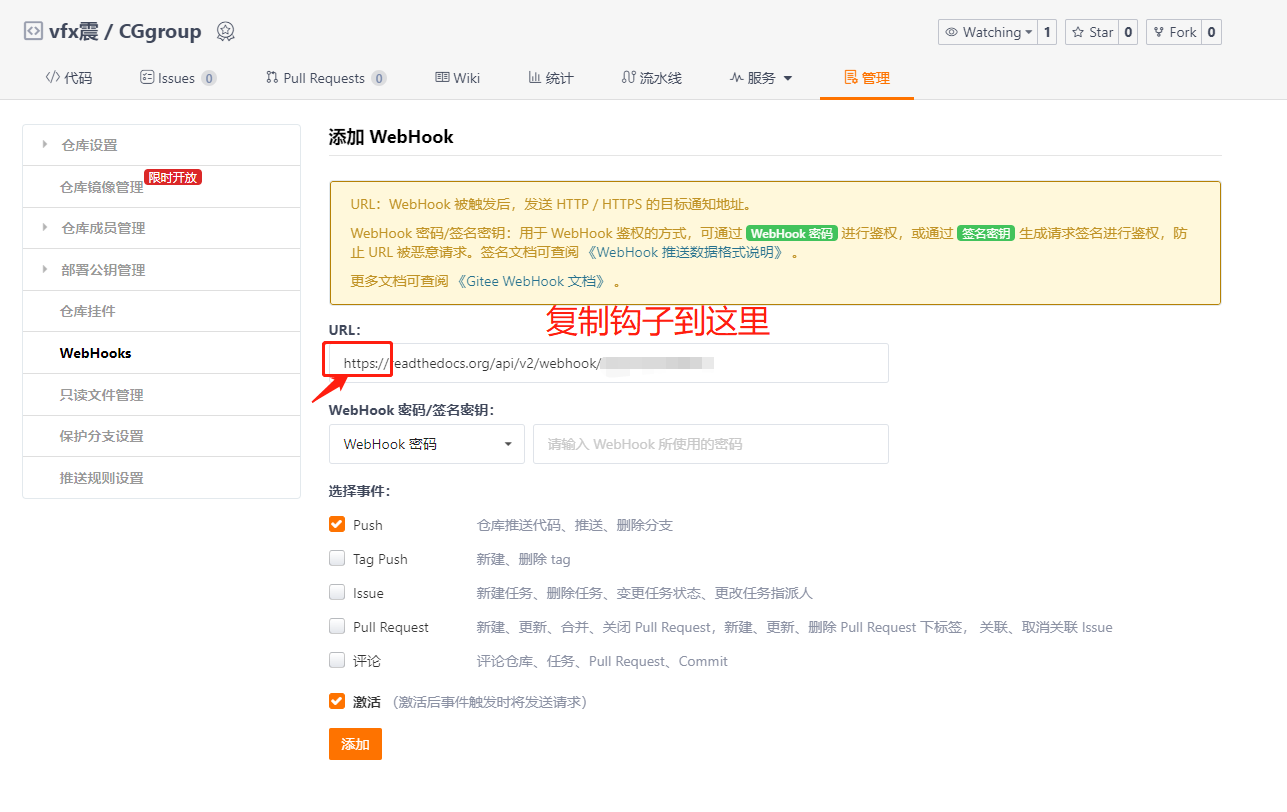Screen dimensions: 1287x812
Task: Open the 代码 tab
Action: pyautogui.click(x=69, y=78)
